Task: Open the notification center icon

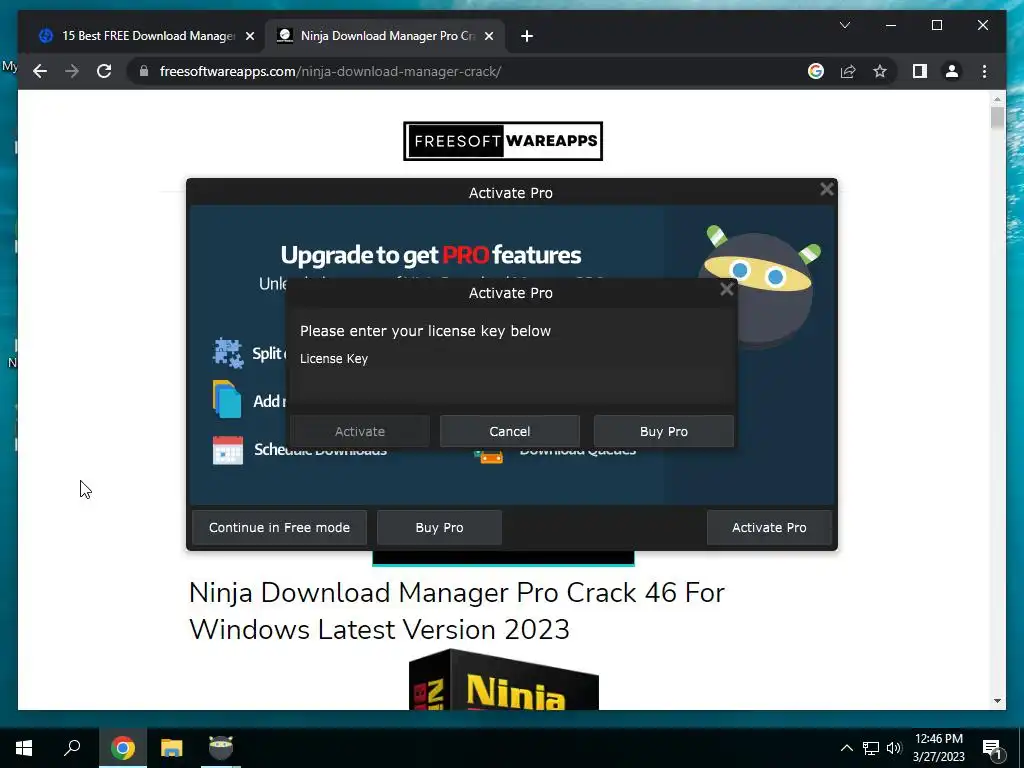Action: (x=992, y=748)
